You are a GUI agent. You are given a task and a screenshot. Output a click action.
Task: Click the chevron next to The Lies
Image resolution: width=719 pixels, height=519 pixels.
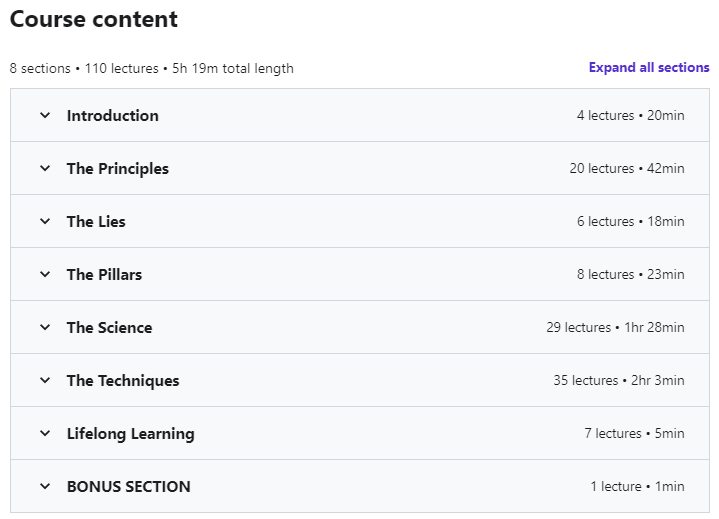point(45,221)
